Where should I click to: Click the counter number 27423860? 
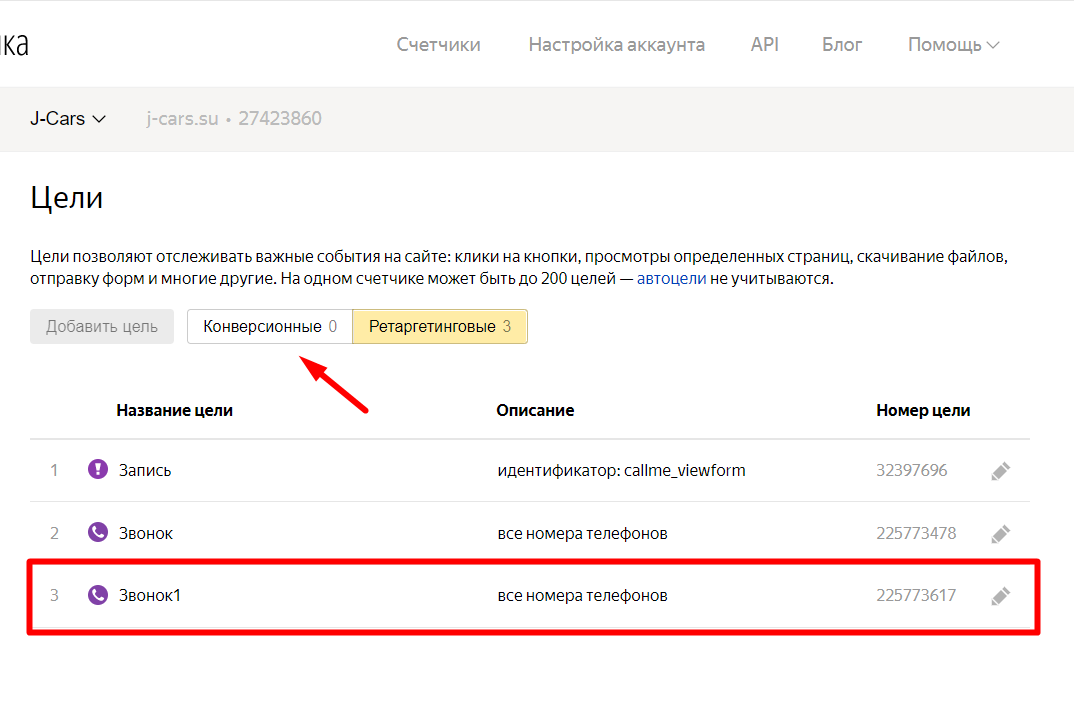coord(280,119)
